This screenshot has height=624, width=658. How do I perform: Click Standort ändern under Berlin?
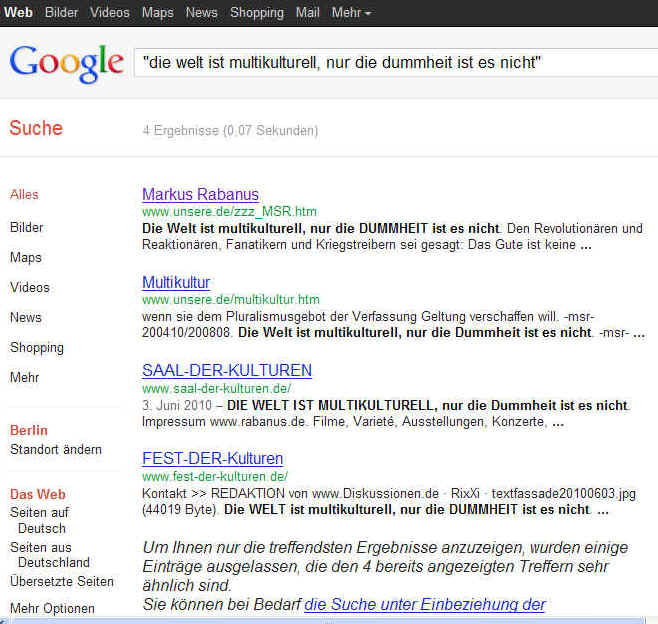click(56, 449)
